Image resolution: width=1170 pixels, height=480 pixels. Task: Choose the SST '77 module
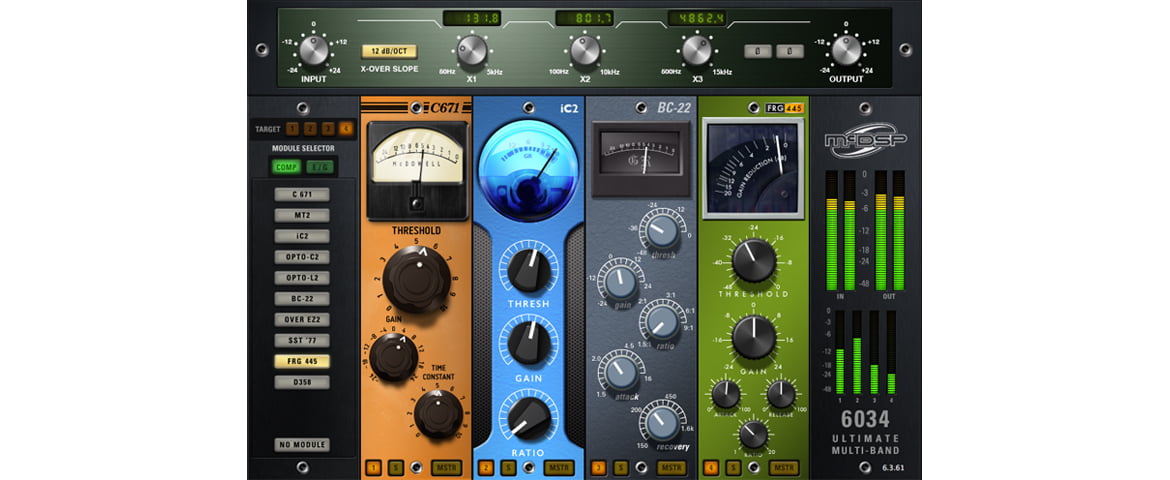[x=302, y=340]
